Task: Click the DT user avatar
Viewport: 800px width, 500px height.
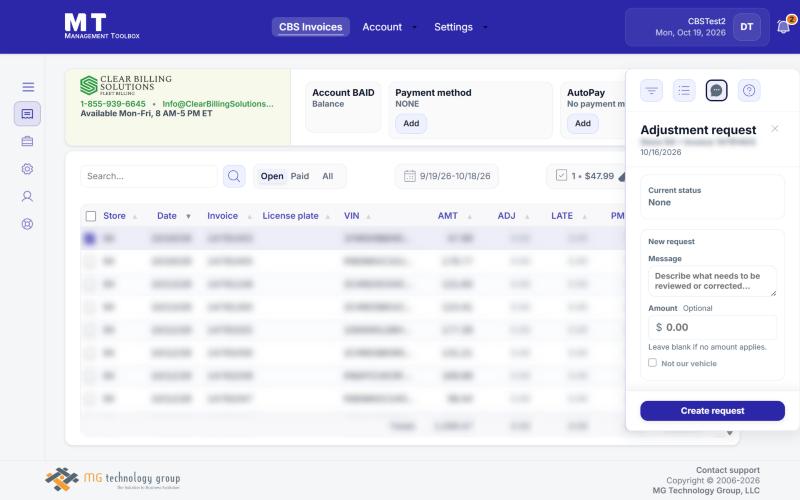Action: pos(746,27)
